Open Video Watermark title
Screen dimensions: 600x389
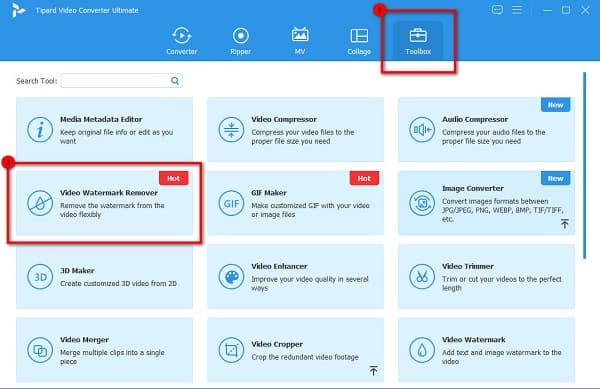click(474, 340)
